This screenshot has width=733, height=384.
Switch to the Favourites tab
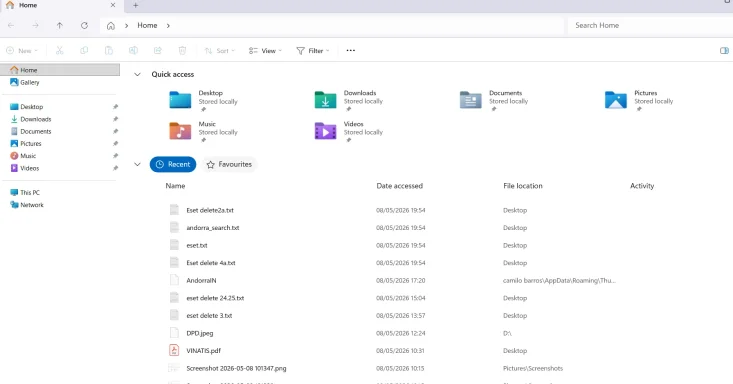(230, 164)
